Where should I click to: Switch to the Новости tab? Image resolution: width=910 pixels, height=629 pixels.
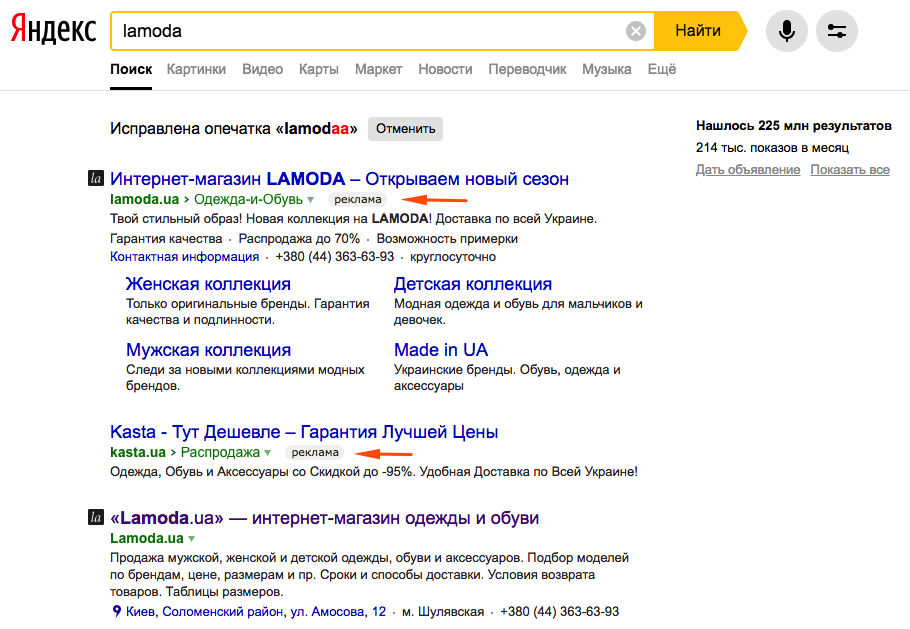(x=445, y=70)
